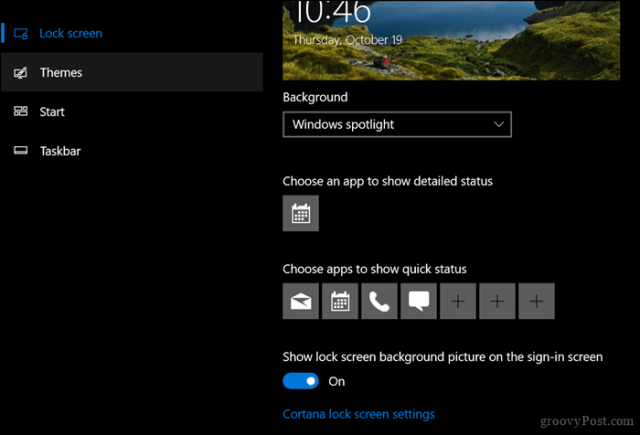Click the lock screen preview image
The width and height of the screenshot is (640, 435).
pos(451,40)
